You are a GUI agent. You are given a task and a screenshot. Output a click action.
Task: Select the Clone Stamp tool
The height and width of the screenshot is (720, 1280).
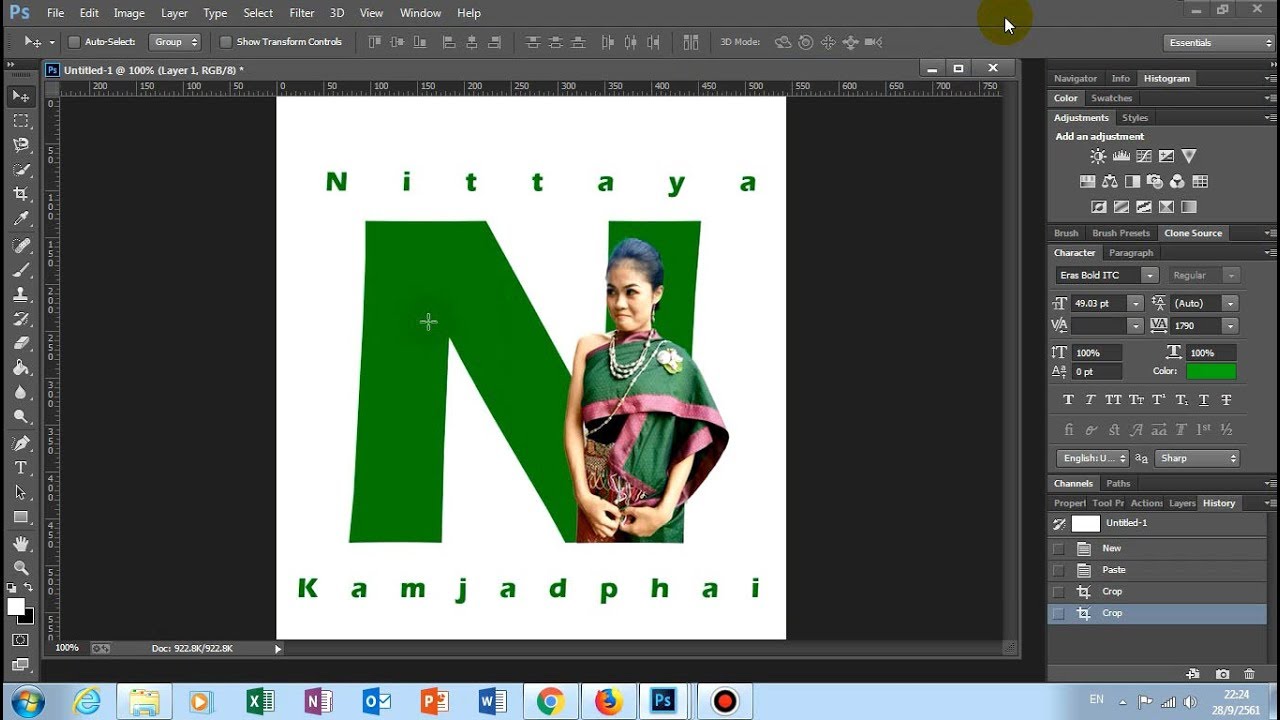click(x=21, y=295)
